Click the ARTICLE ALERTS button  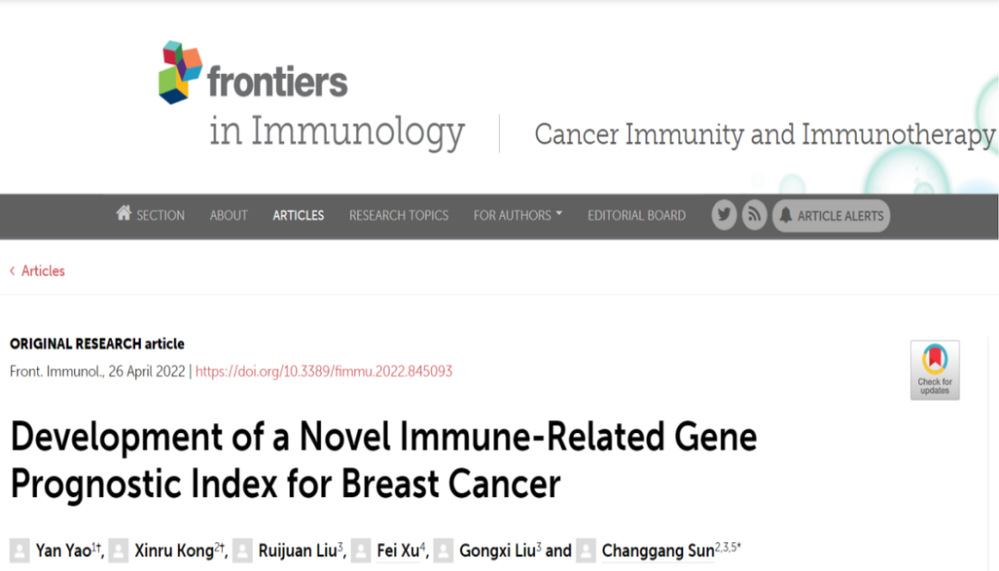(x=831, y=215)
